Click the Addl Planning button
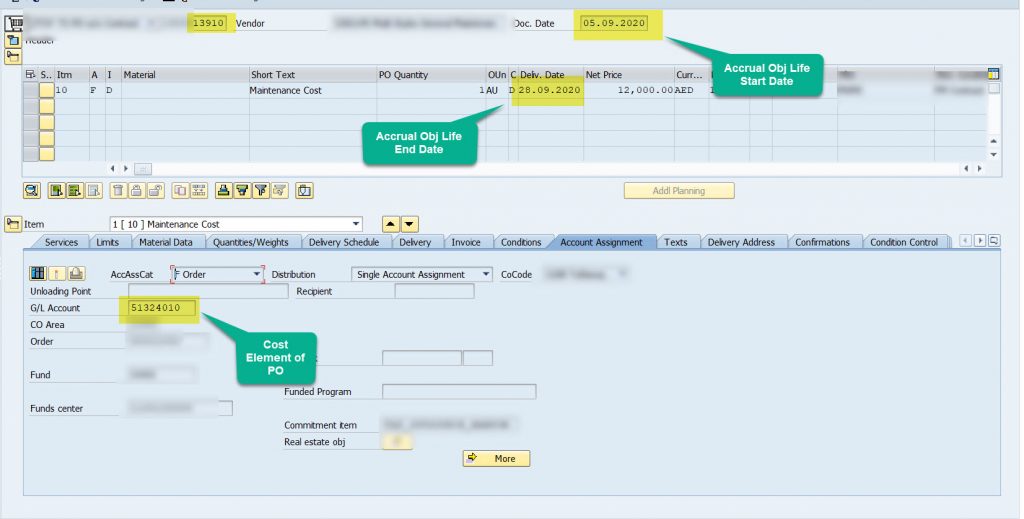 coord(679,191)
